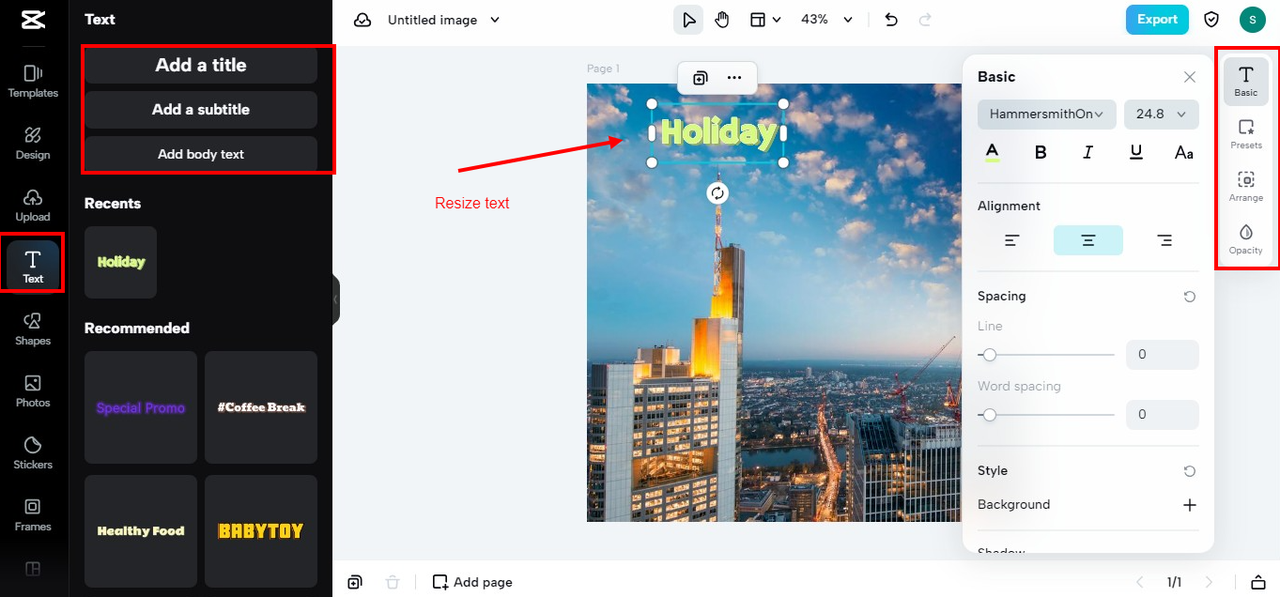Open the 24.8 font size dropdown
This screenshot has width=1280, height=597.
coord(1161,114)
